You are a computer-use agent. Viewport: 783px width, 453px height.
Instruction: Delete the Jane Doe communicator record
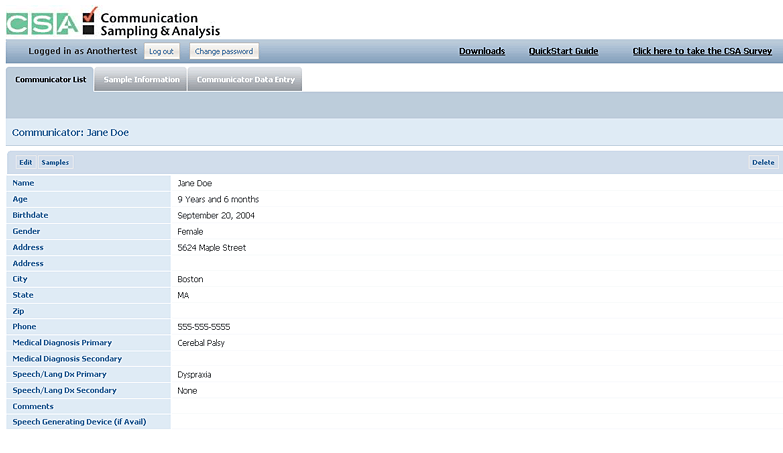(x=762, y=162)
